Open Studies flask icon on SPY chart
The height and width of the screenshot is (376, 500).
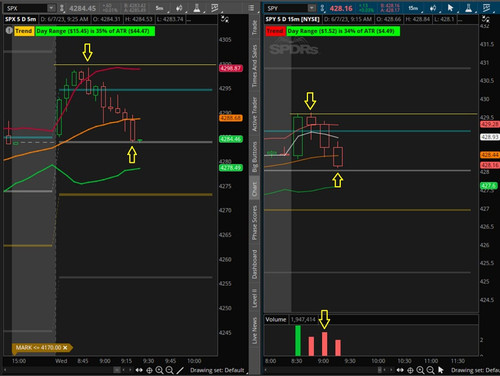pos(469,8)
